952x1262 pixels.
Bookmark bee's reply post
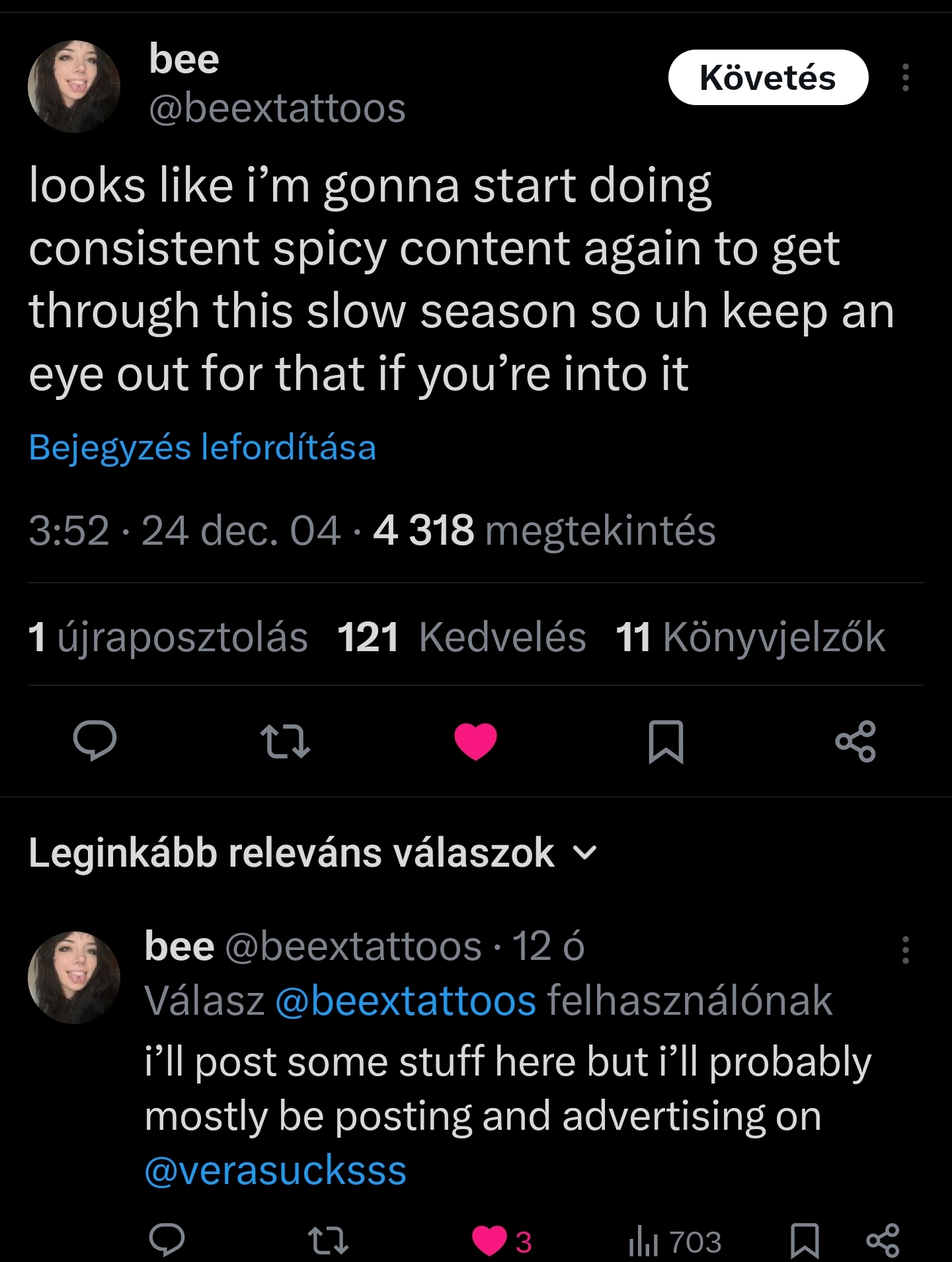pyautogui.click(x=805, y=1240)
